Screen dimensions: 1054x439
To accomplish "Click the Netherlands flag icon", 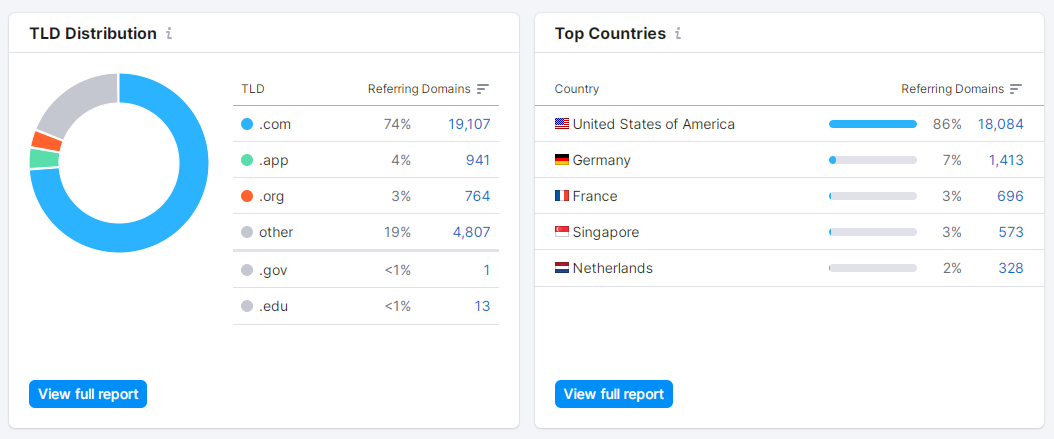I will (562, 268).
